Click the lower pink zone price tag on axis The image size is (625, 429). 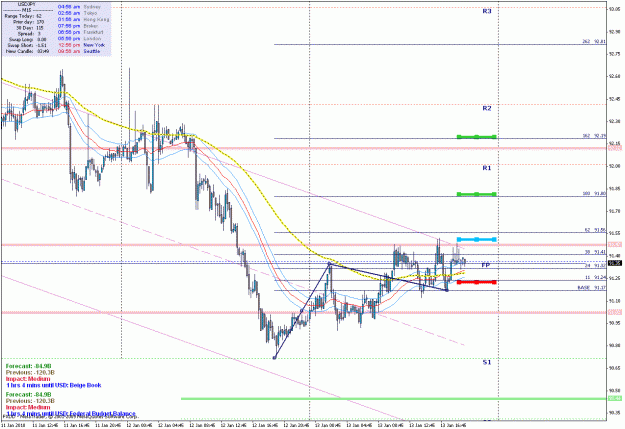point(616,312)
